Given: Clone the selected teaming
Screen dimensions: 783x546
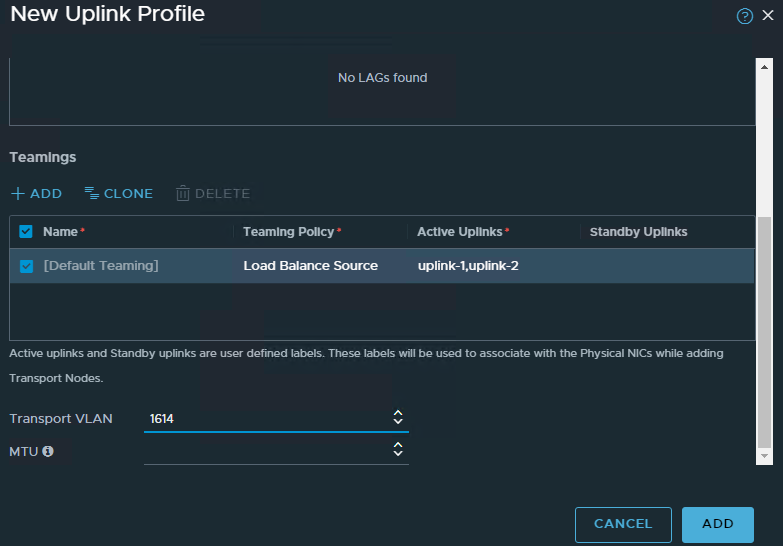Looking at the screenshot, I should pos(119,193).
